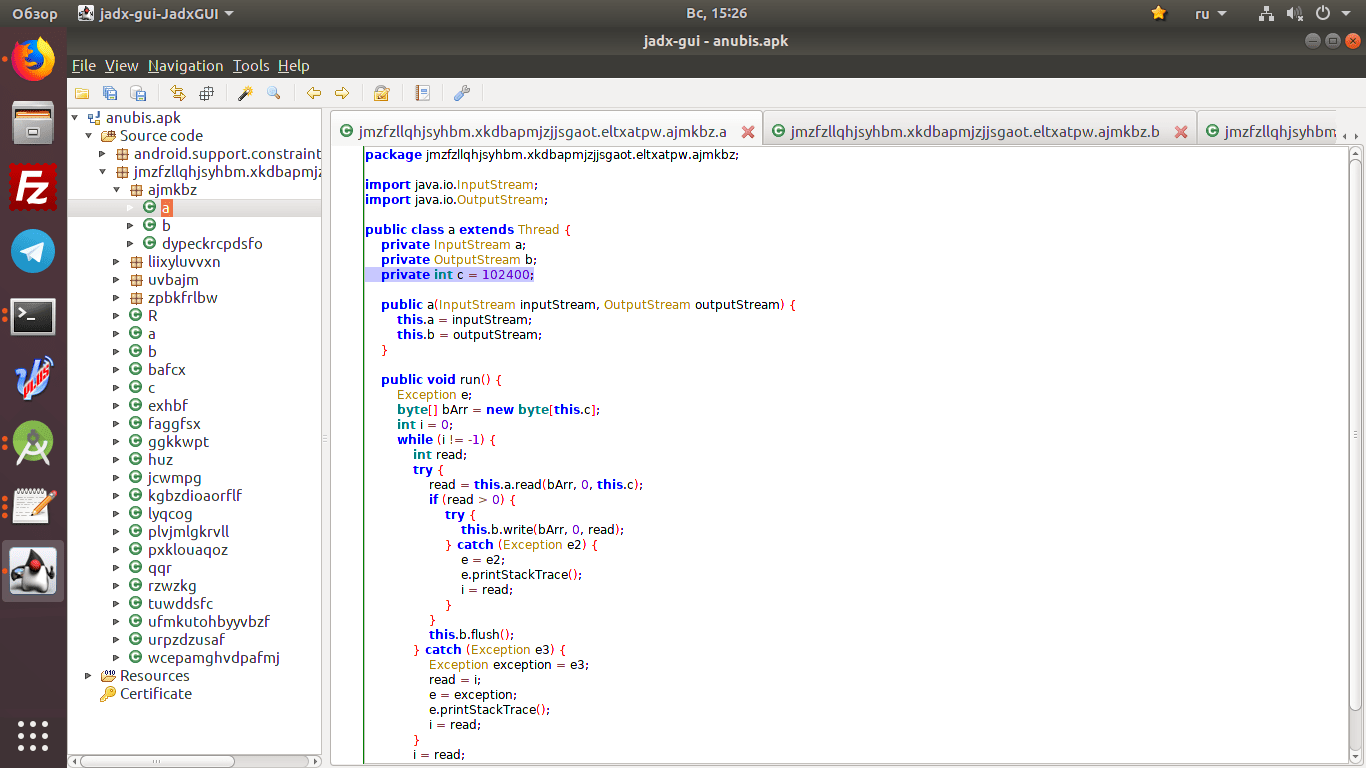Collapse the ajmkbz package node
1366x768 pixels.
pyautogui.click(x=117, y=190)
